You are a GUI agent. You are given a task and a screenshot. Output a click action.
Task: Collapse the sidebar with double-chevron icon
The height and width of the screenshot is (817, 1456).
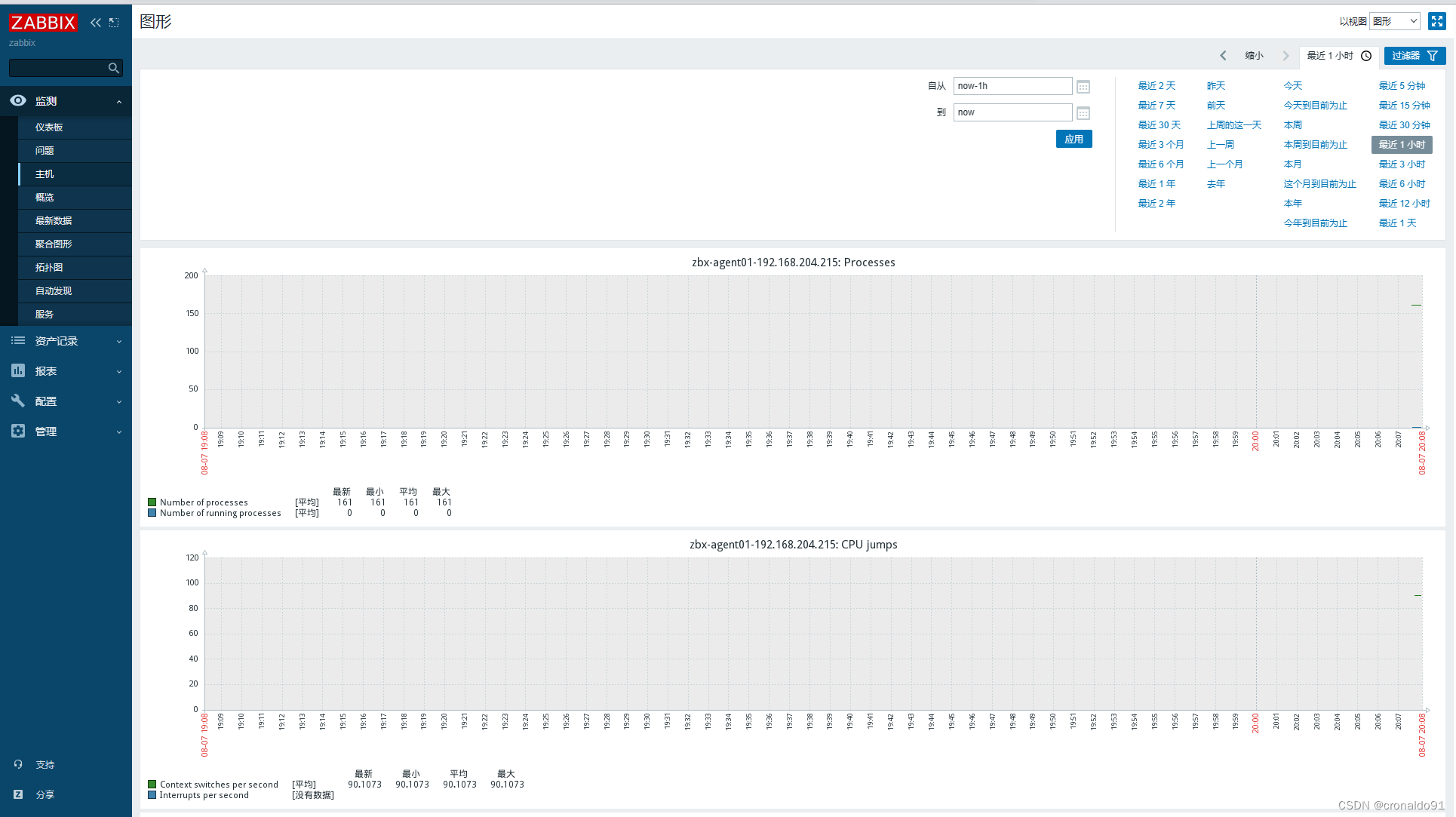[x=96, y=23]
